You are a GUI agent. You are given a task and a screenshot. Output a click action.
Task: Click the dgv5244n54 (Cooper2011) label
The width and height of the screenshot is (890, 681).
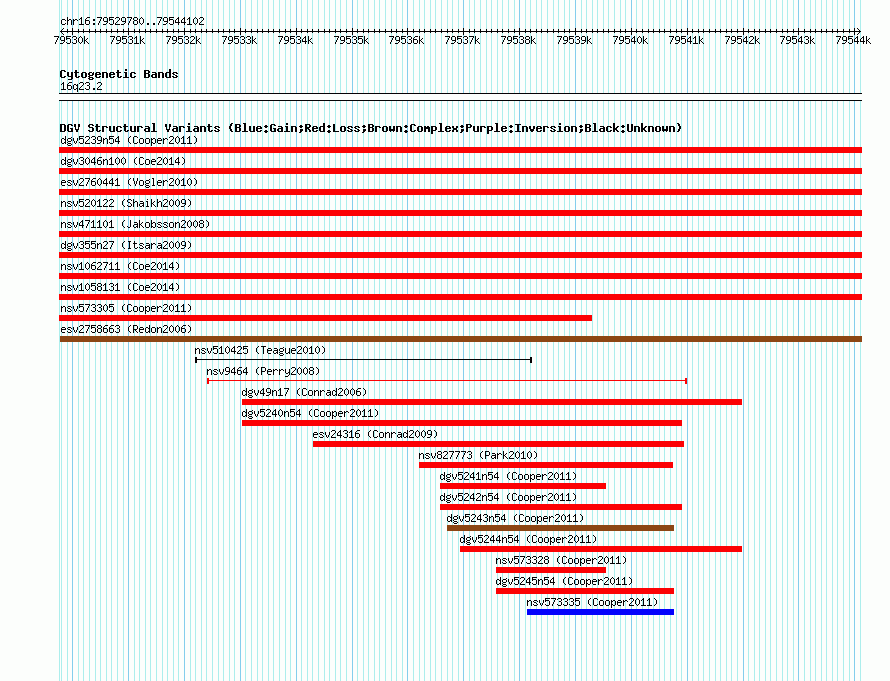528,539
